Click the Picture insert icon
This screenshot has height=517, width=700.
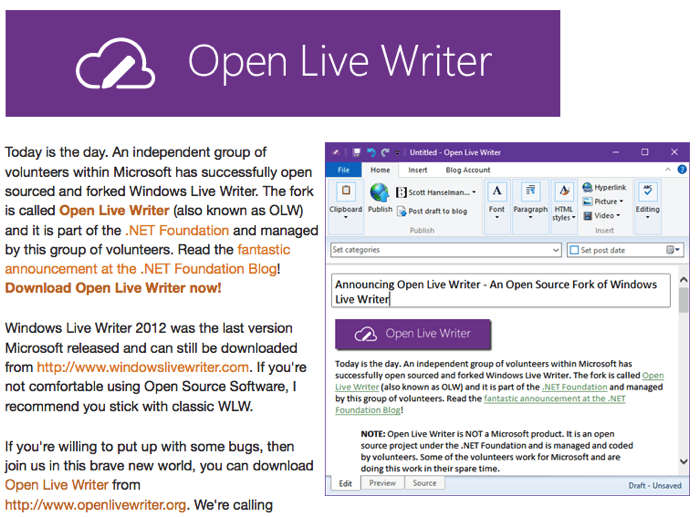pyautogui.click(x=588, y=202)
